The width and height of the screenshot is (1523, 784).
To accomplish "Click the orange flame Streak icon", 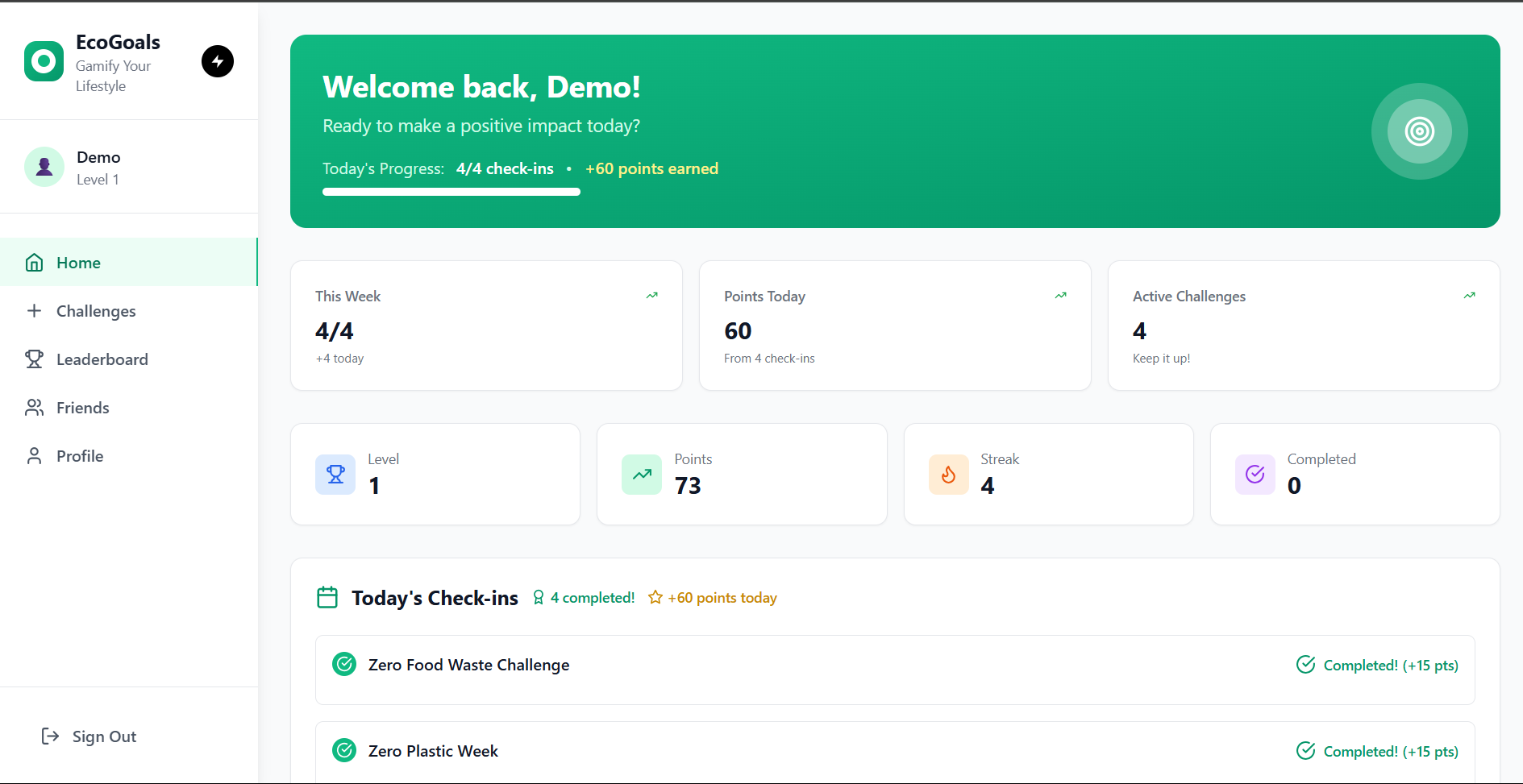I will tap(949, 475).
